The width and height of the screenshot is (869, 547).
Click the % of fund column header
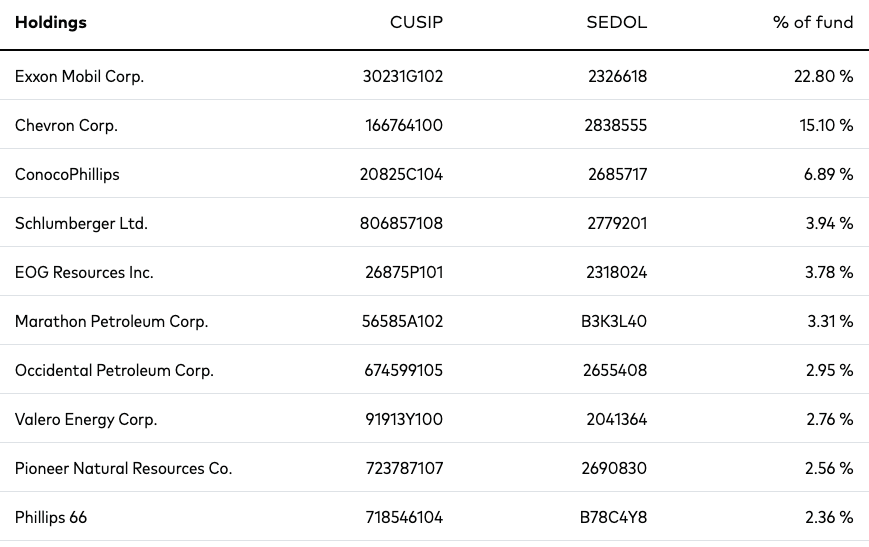(x=812, y=23)
